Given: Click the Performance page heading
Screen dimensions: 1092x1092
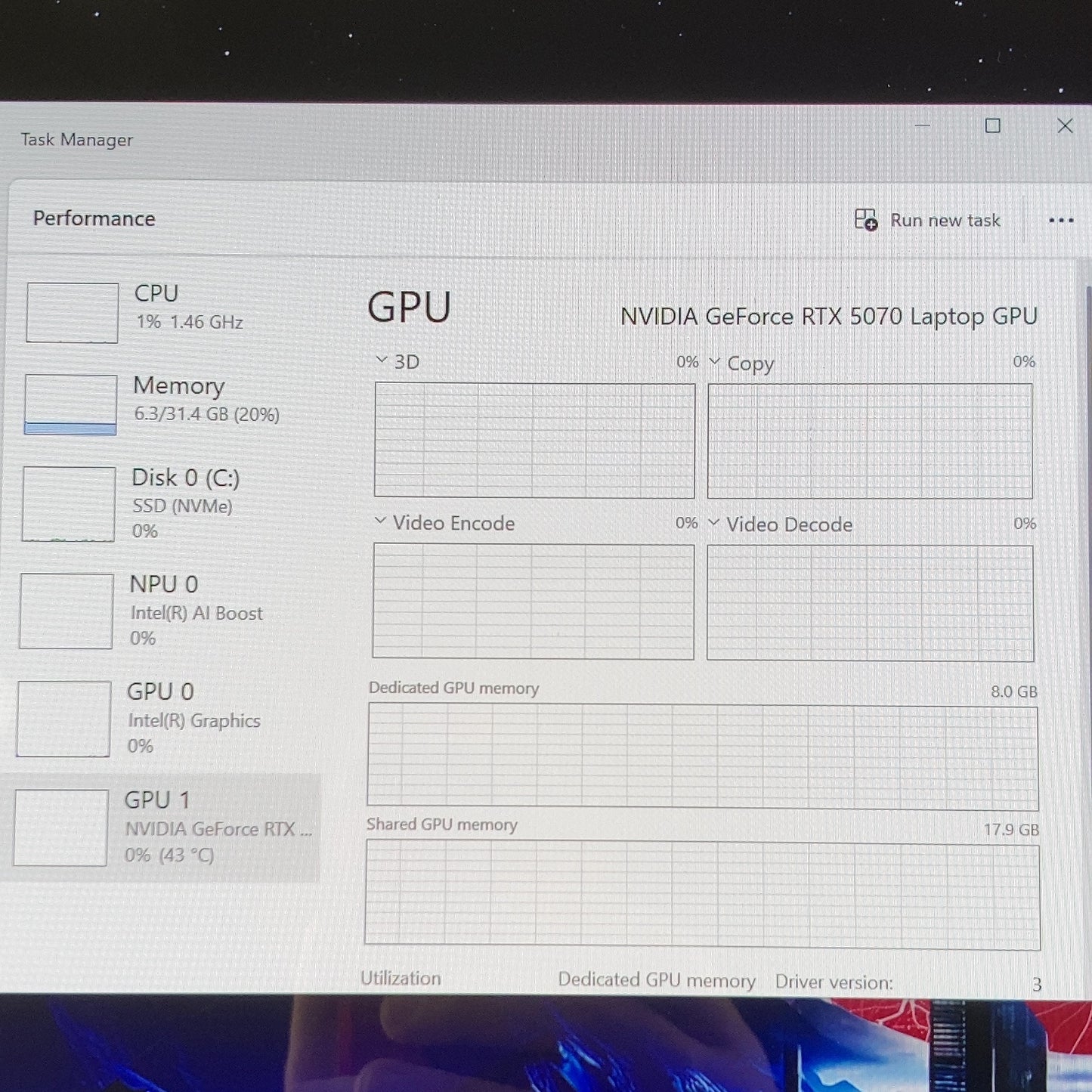Looking at the screenshot, I should pyautogui.click(x=94, y=218).
